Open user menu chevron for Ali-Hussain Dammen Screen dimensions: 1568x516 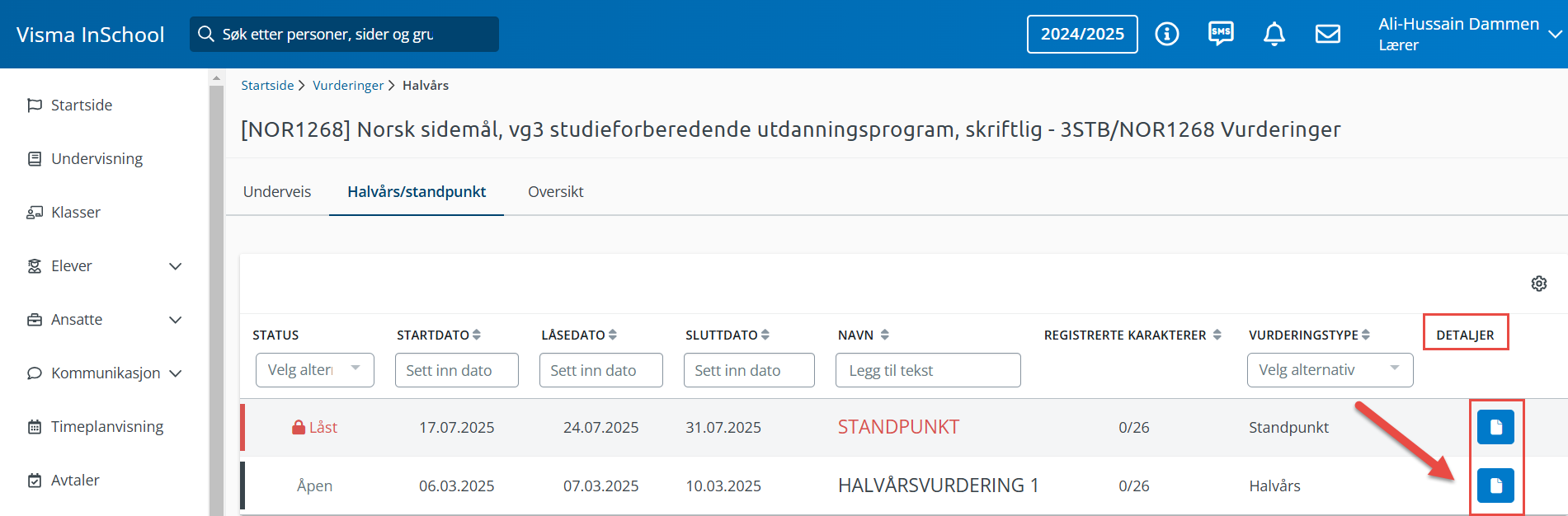pyautogui.click(x=1555, y=34)
